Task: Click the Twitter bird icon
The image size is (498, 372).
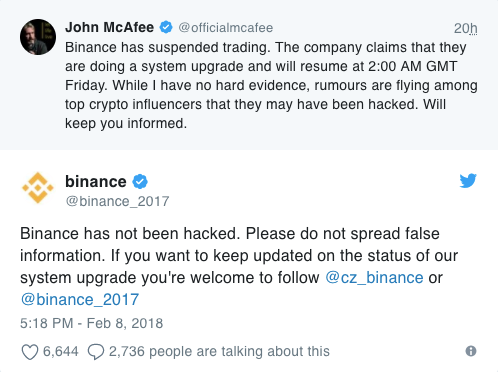Action: [x=468, y=181]
